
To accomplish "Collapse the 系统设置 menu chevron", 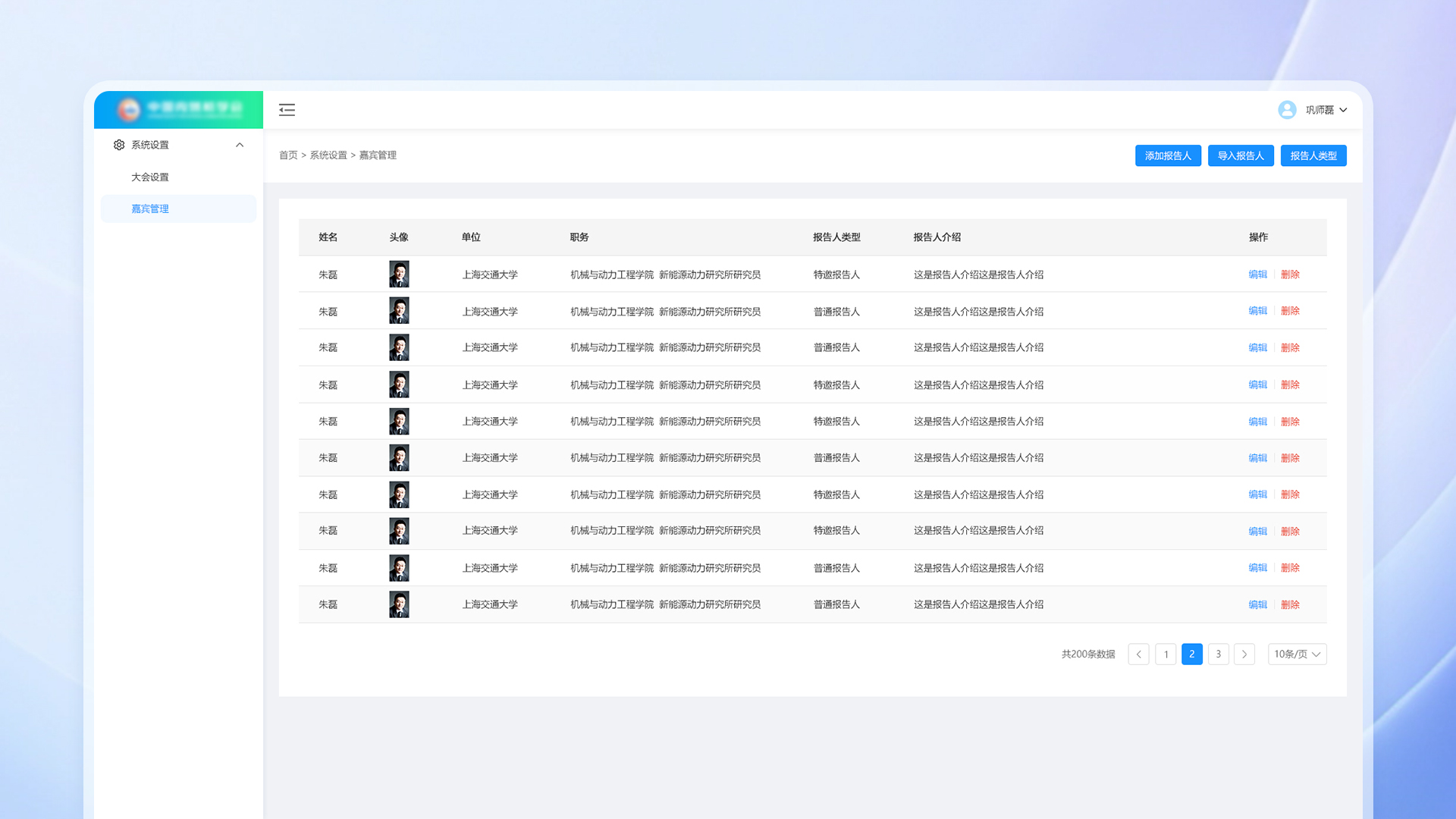I will tap(240, 145).
